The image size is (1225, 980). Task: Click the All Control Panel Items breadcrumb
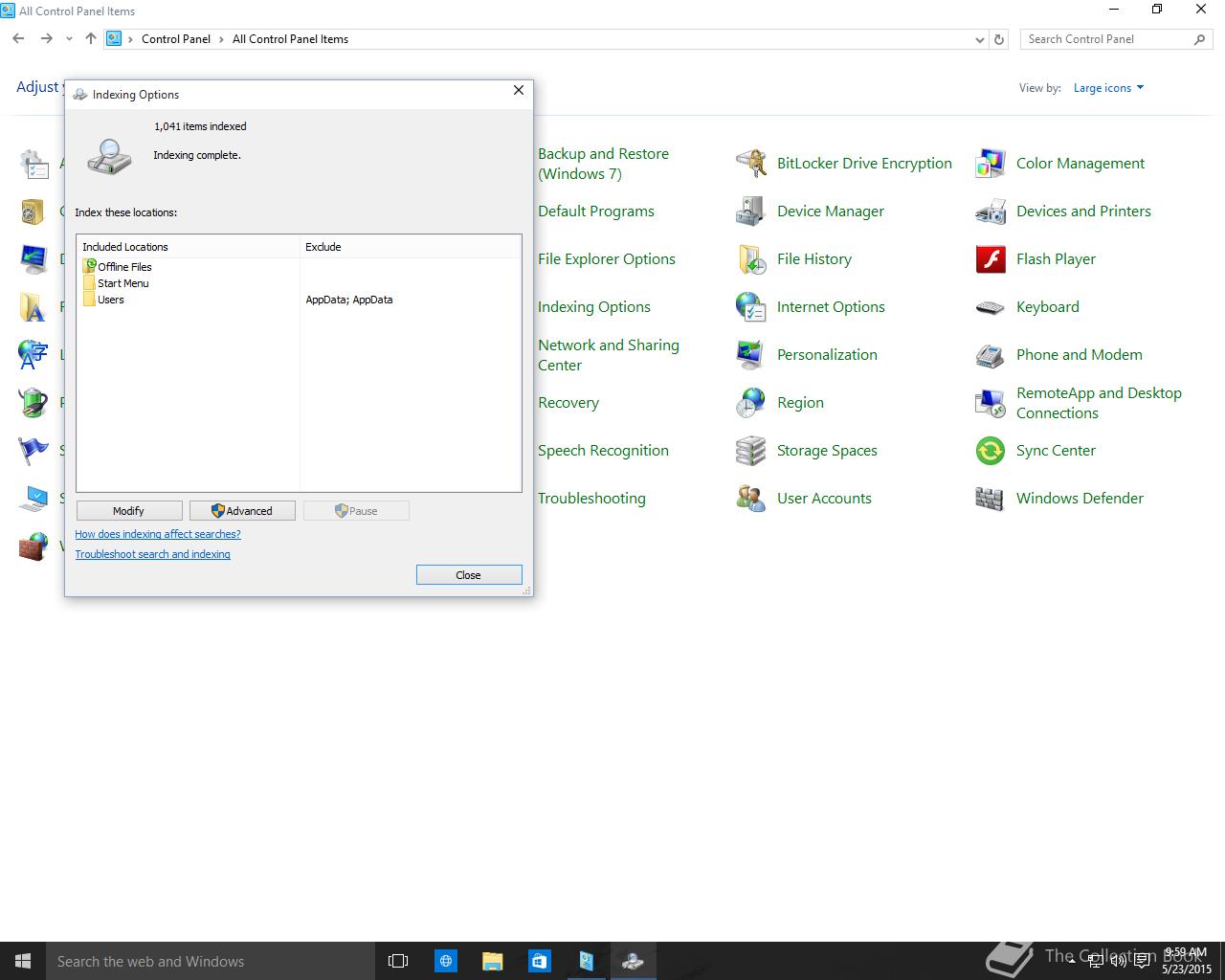[290, 39]
